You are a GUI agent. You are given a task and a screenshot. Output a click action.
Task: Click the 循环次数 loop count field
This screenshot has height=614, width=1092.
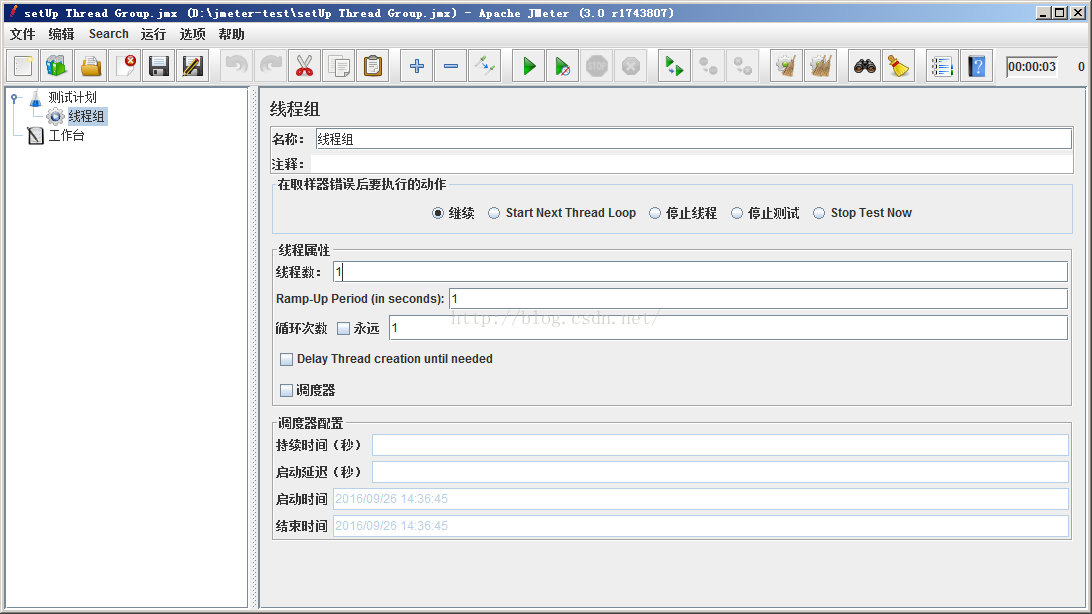(728, 328)
